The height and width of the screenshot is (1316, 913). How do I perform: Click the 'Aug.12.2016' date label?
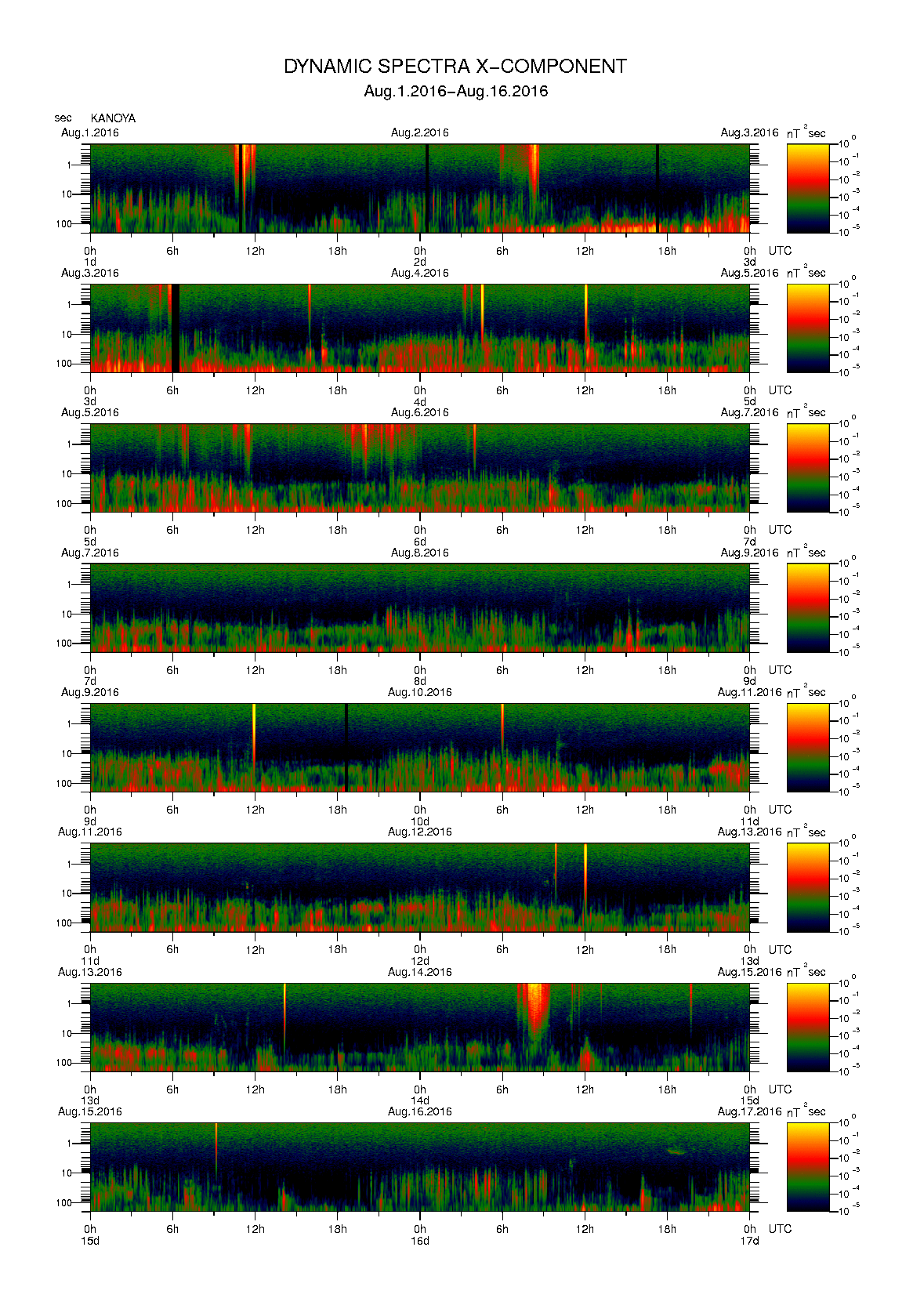[420, 832]
